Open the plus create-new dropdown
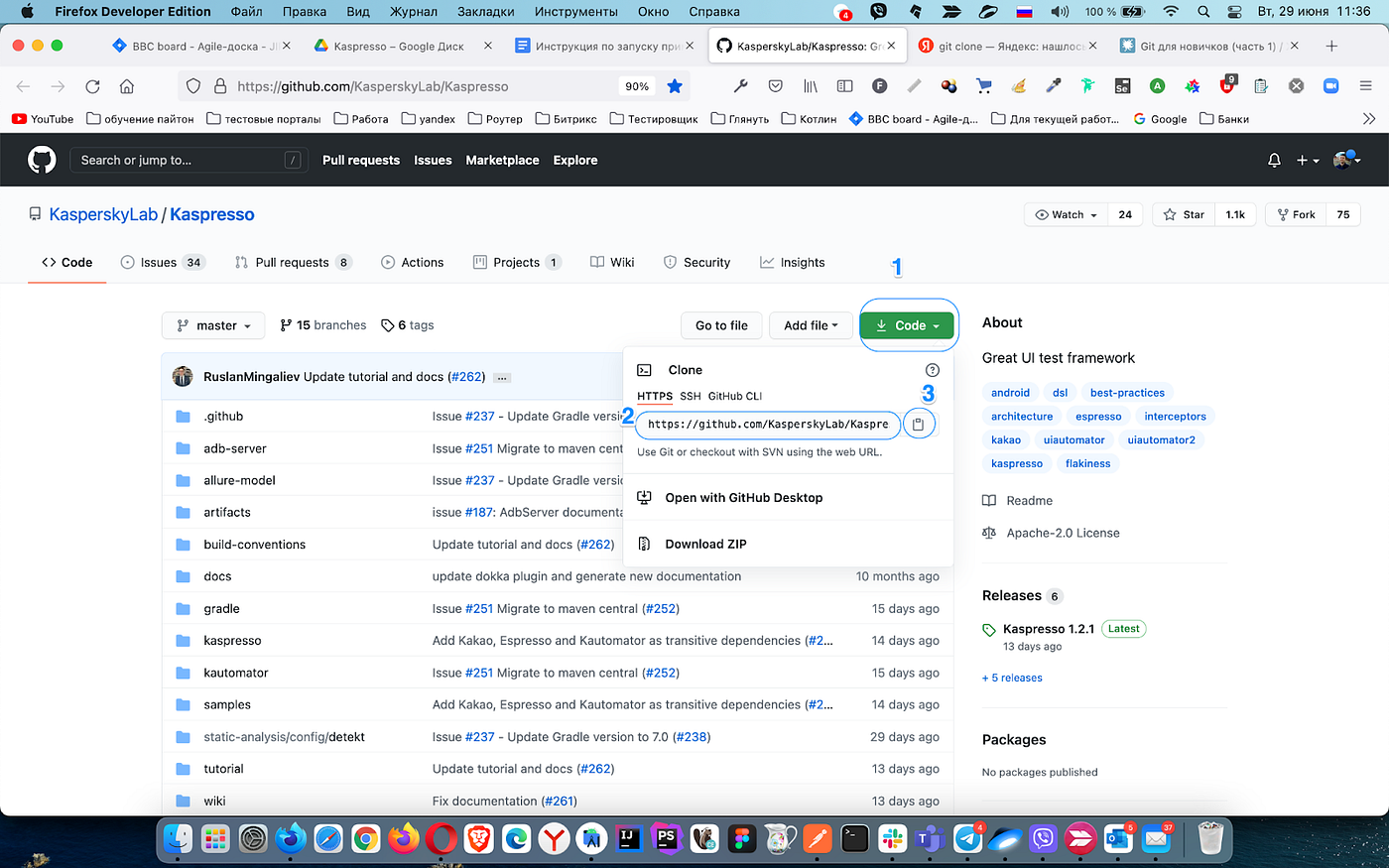The height and width of the screenshot is (868, 1389). [x=1308, y=160]
